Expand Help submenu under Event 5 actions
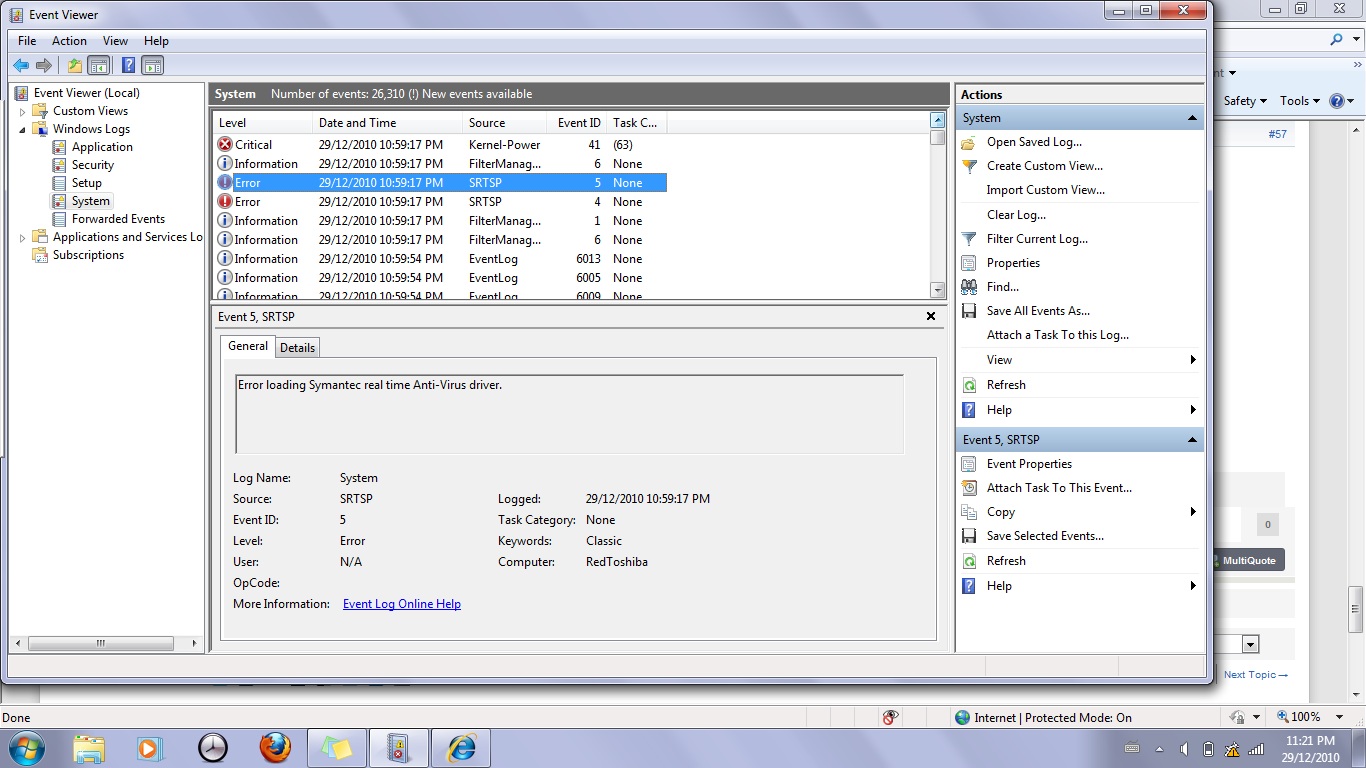The image size is (1366, 768). tap(1193, 586)
